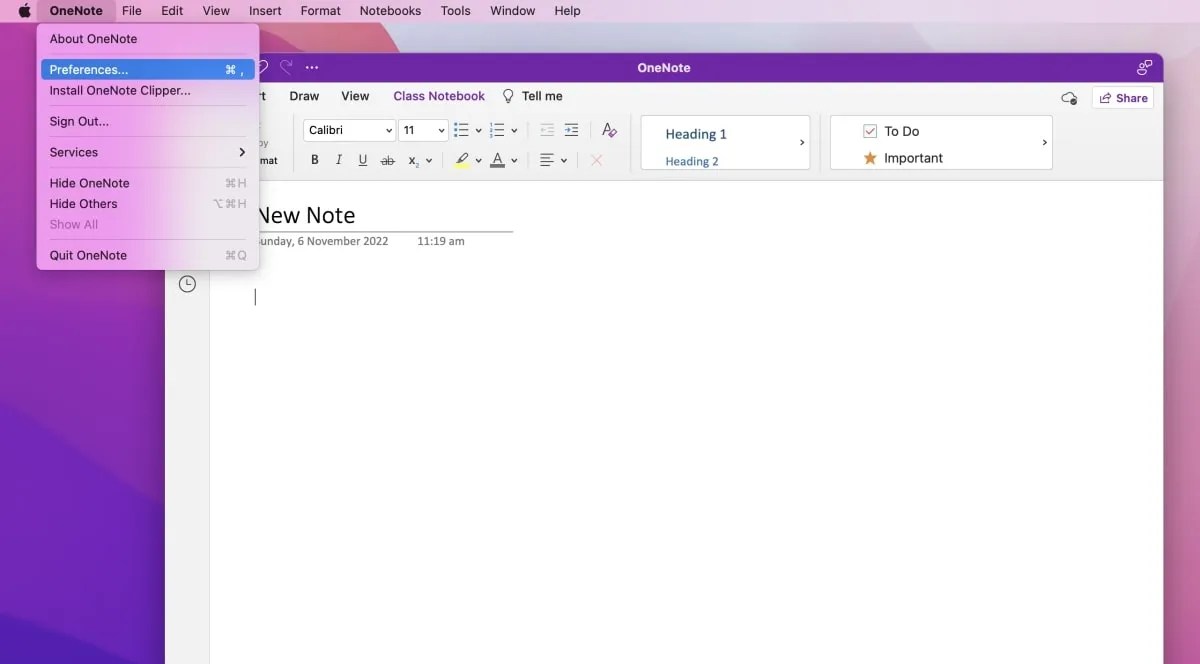Expand the font color dropdown arrow
The image size is (1200, 664).
click(512, 159)
